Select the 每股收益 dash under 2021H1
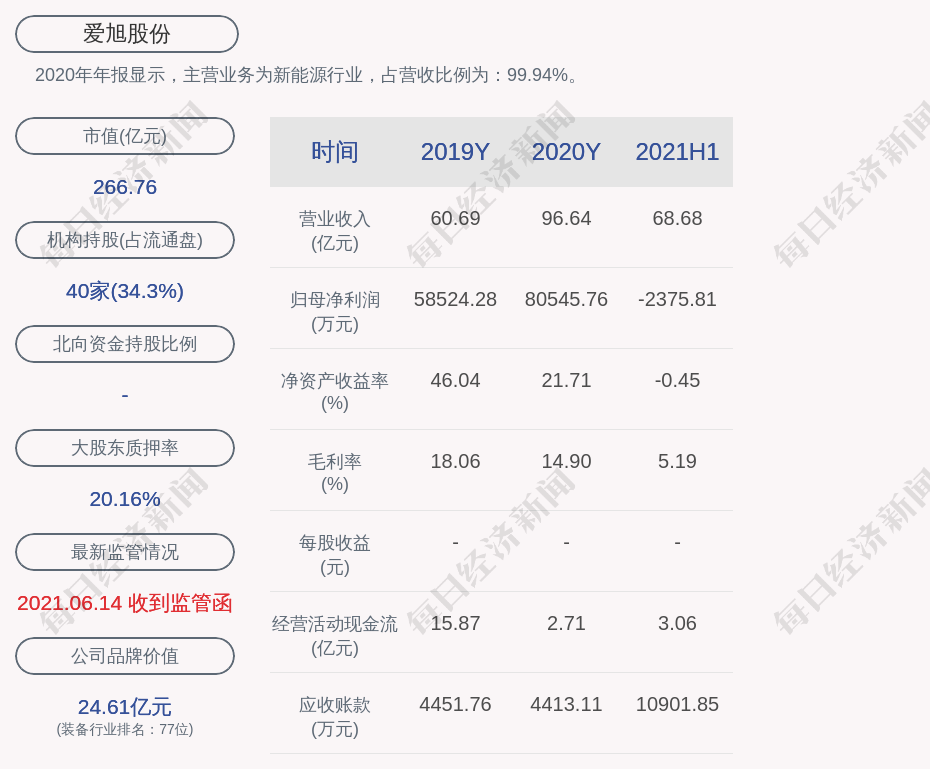This screenshot has height=769, width=930. click(x=677, y=542)
